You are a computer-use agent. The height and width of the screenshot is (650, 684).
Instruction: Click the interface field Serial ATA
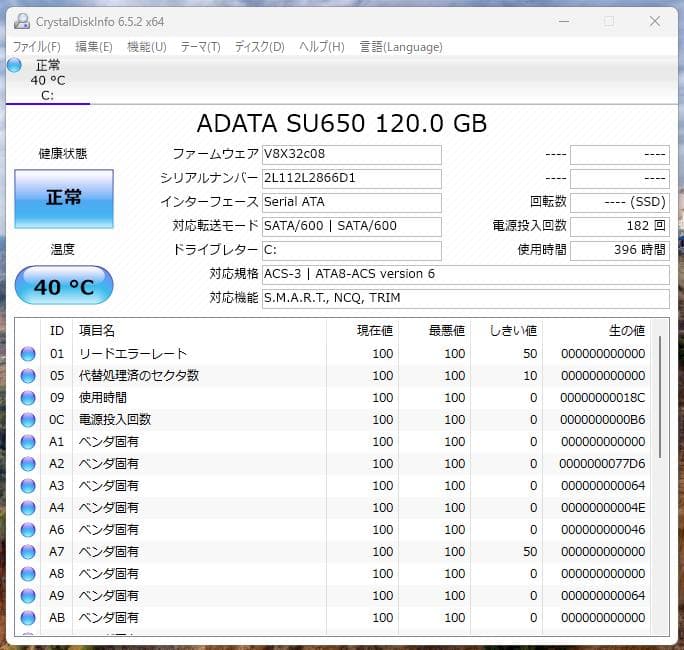(352, 203)
